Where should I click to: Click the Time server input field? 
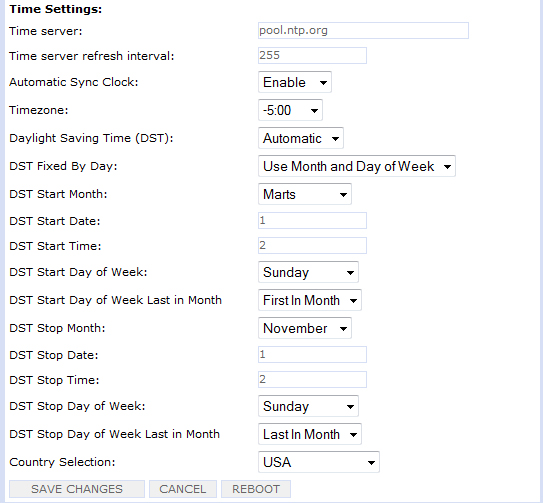363,30
